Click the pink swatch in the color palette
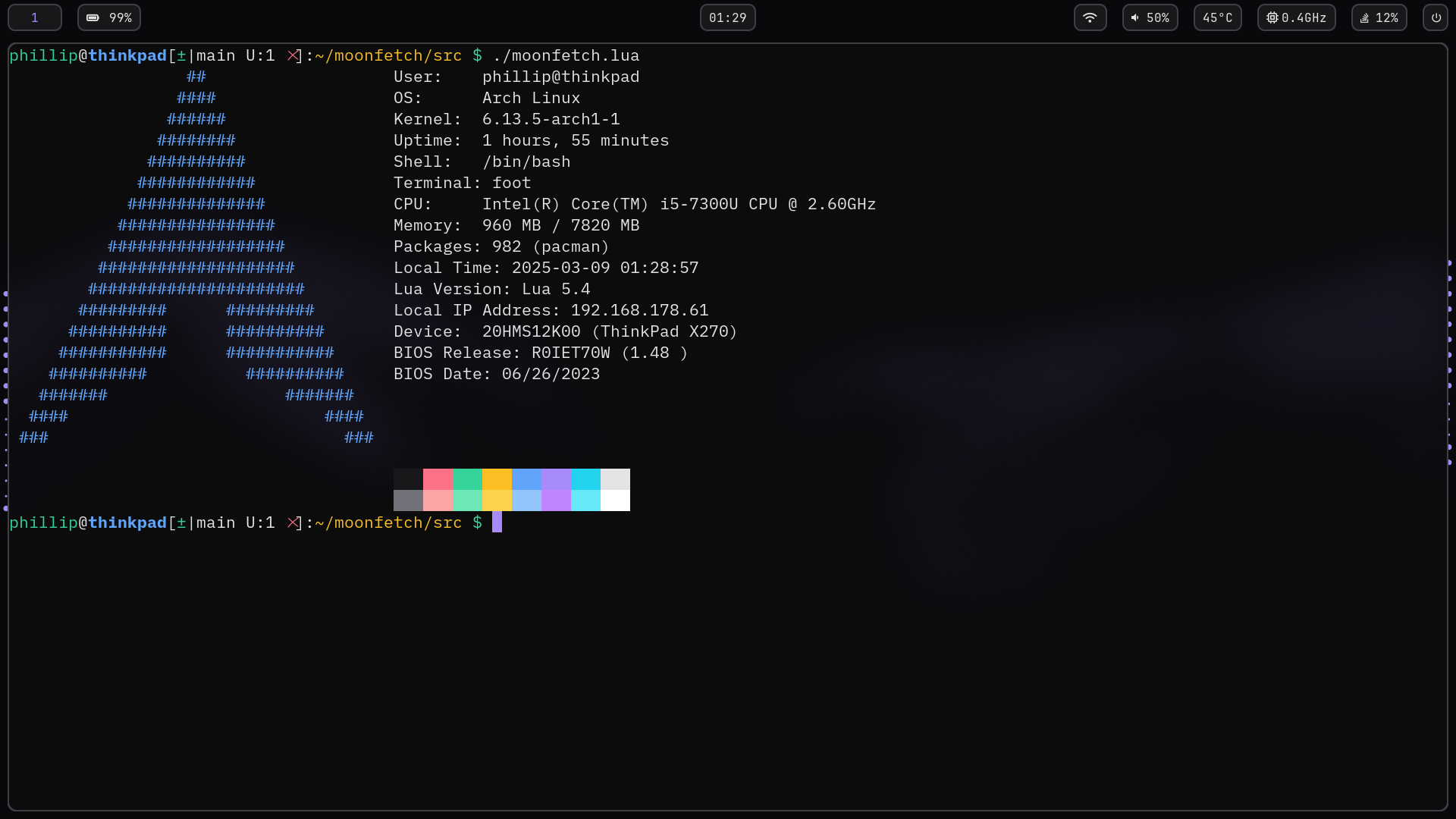 click(x=438, y=479)
